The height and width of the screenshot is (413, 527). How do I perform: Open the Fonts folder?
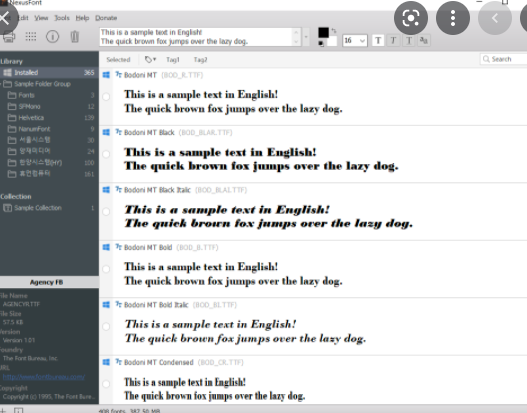tap(49, 95)
